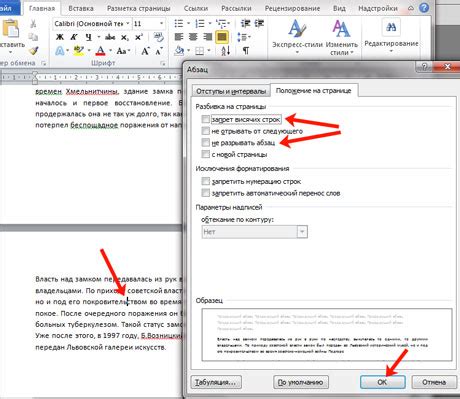This screenshot has width=460, height=399.
Task: Open font color red A swatch
Action: [x=100, y=51]
